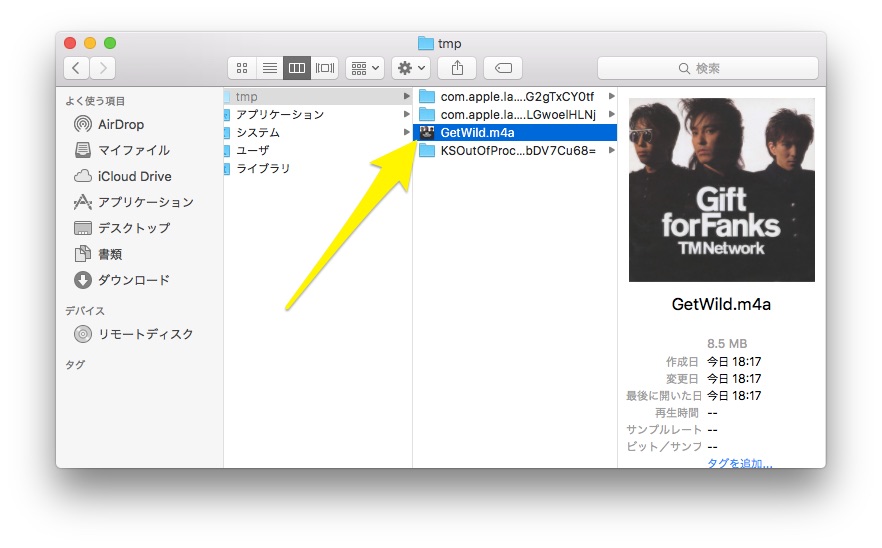
Task: Expand arrow for KSOutOfProc...bDV7Cu68=
Action: pos(611,150)
